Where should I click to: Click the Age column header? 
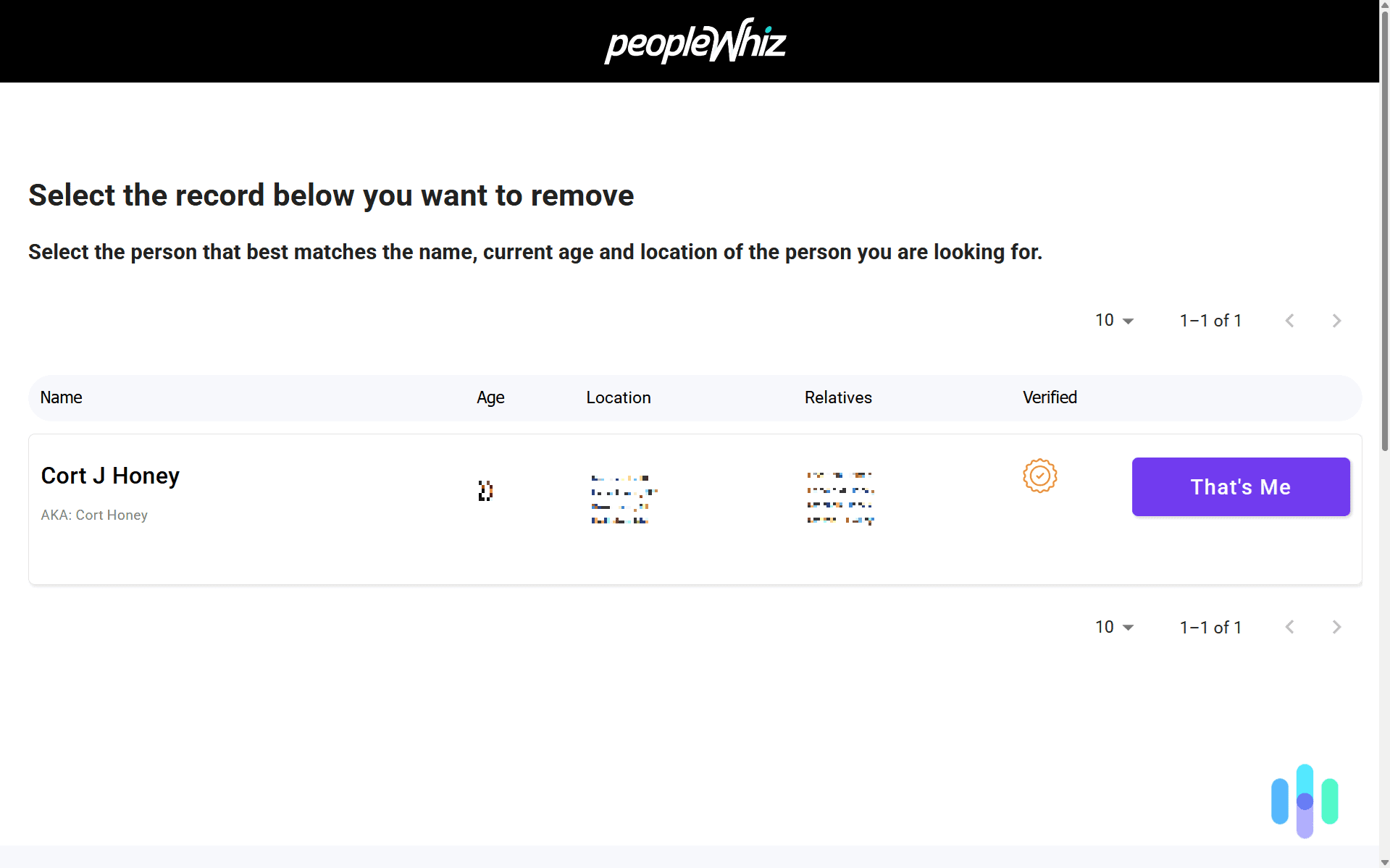tap(490, 397)
